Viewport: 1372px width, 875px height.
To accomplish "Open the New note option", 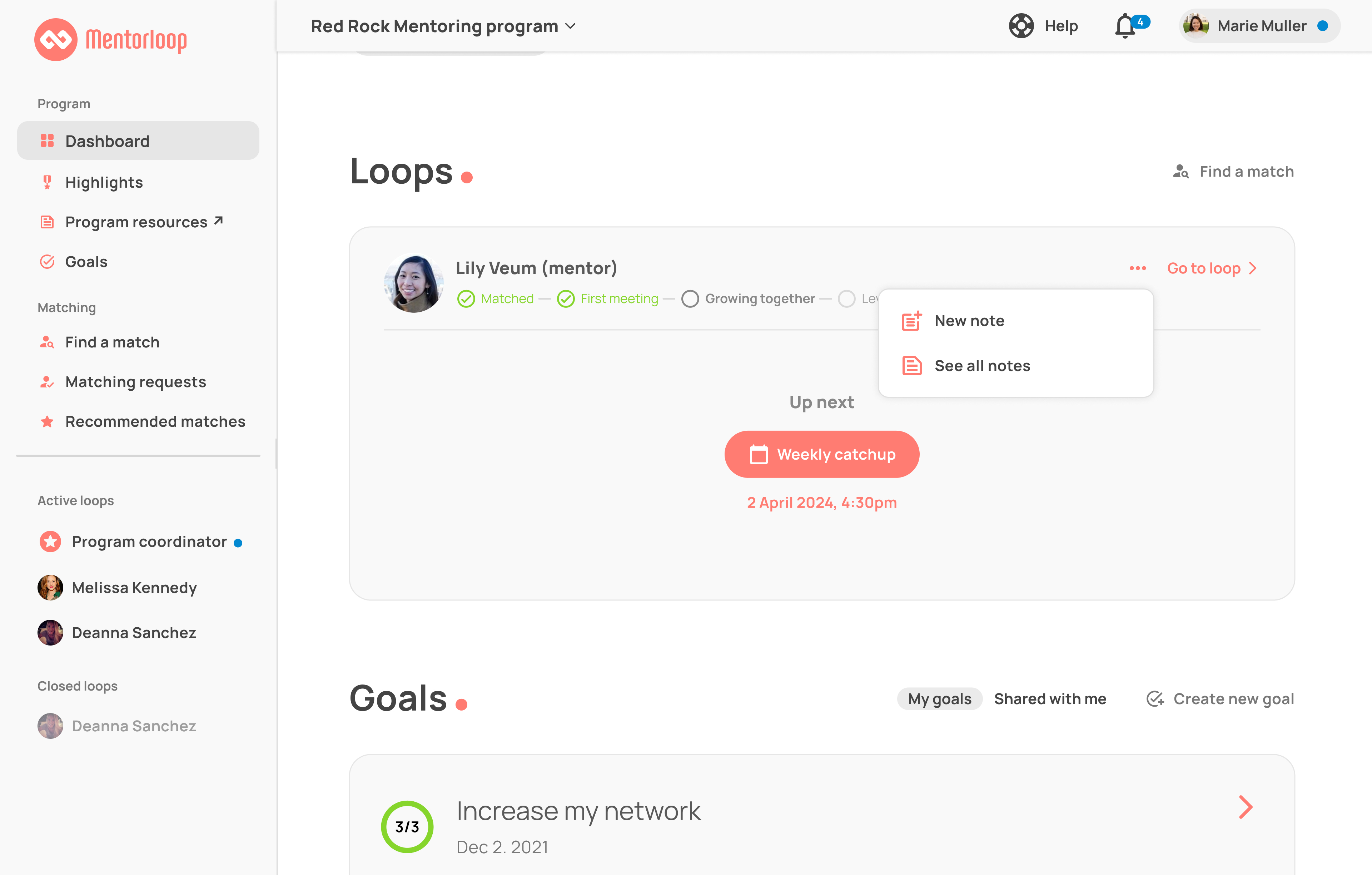I will (x=969, y=320).
